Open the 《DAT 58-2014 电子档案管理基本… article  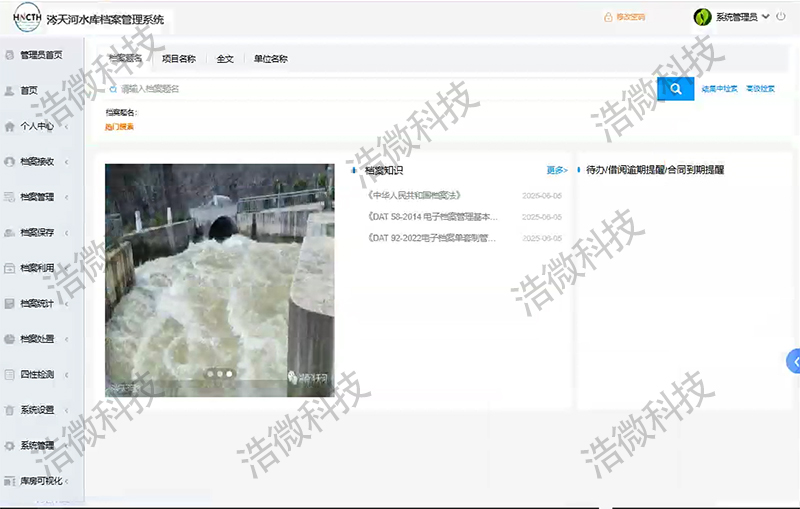(x=432, y=217)
